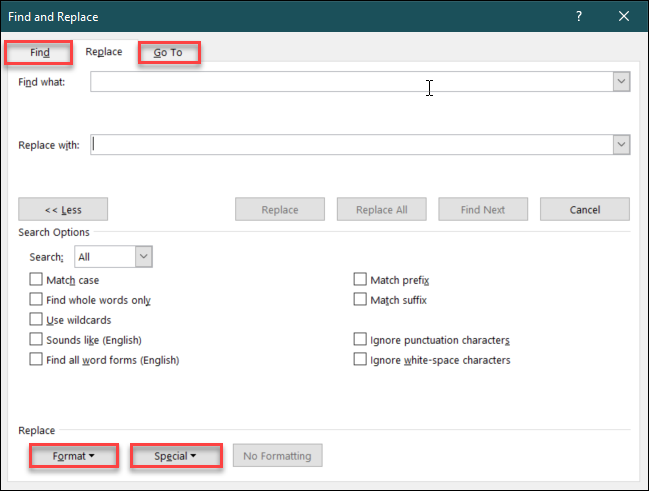The height and width of the screenshot is (491, 649).
Task: Tick Ignore punctuation characters
Action: [360, 339]
